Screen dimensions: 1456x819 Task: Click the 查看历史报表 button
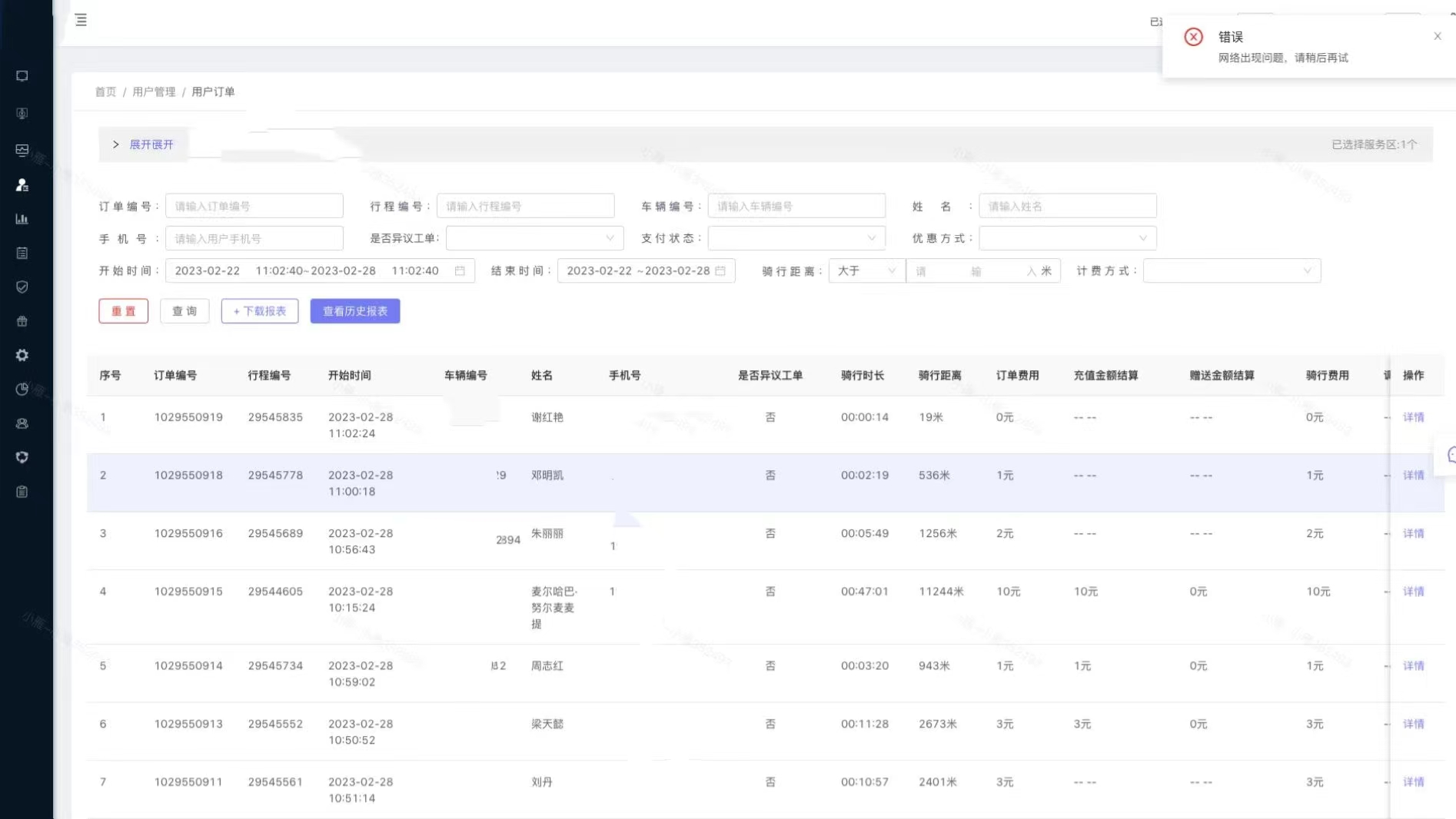click(x=355, y=311)
